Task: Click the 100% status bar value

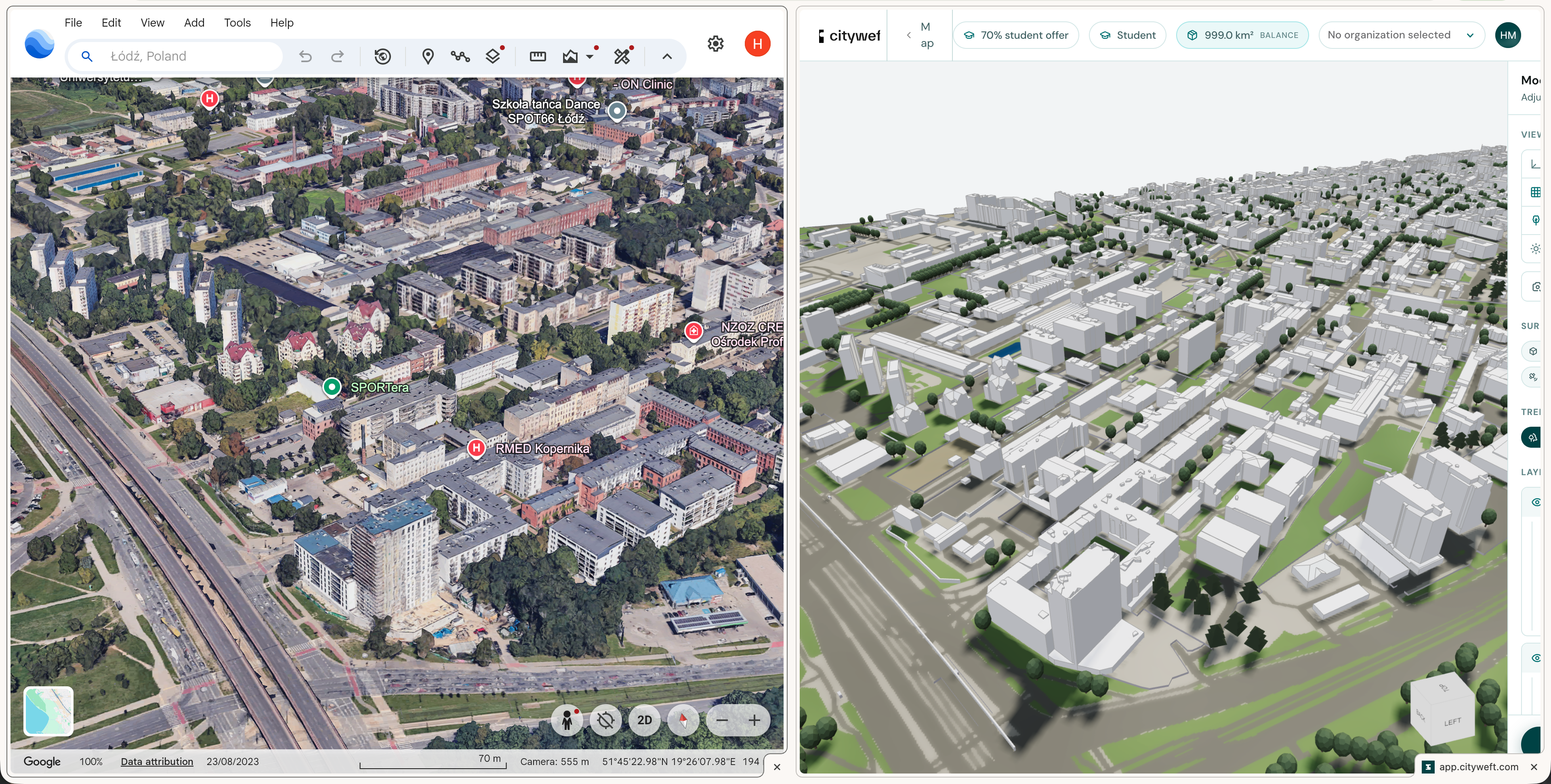Action: (91, 761)
